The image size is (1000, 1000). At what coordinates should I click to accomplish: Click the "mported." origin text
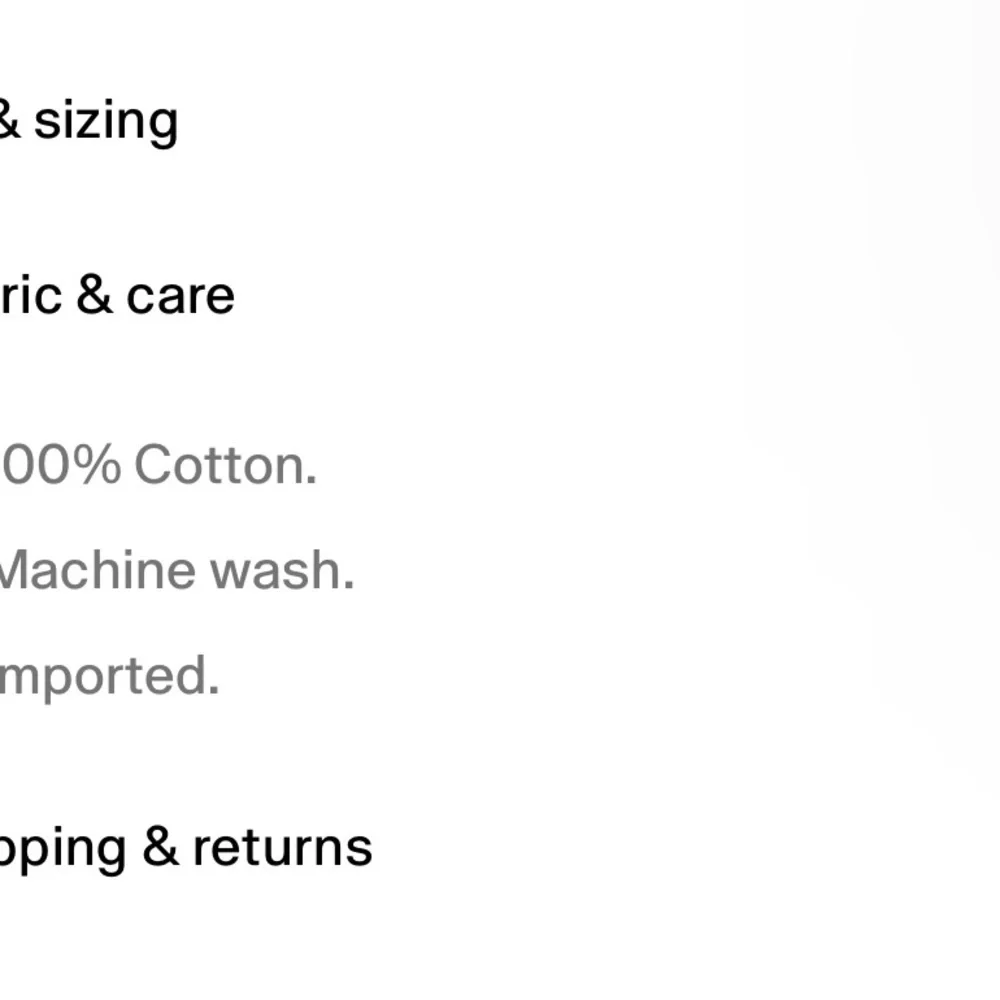pos(110,677)
